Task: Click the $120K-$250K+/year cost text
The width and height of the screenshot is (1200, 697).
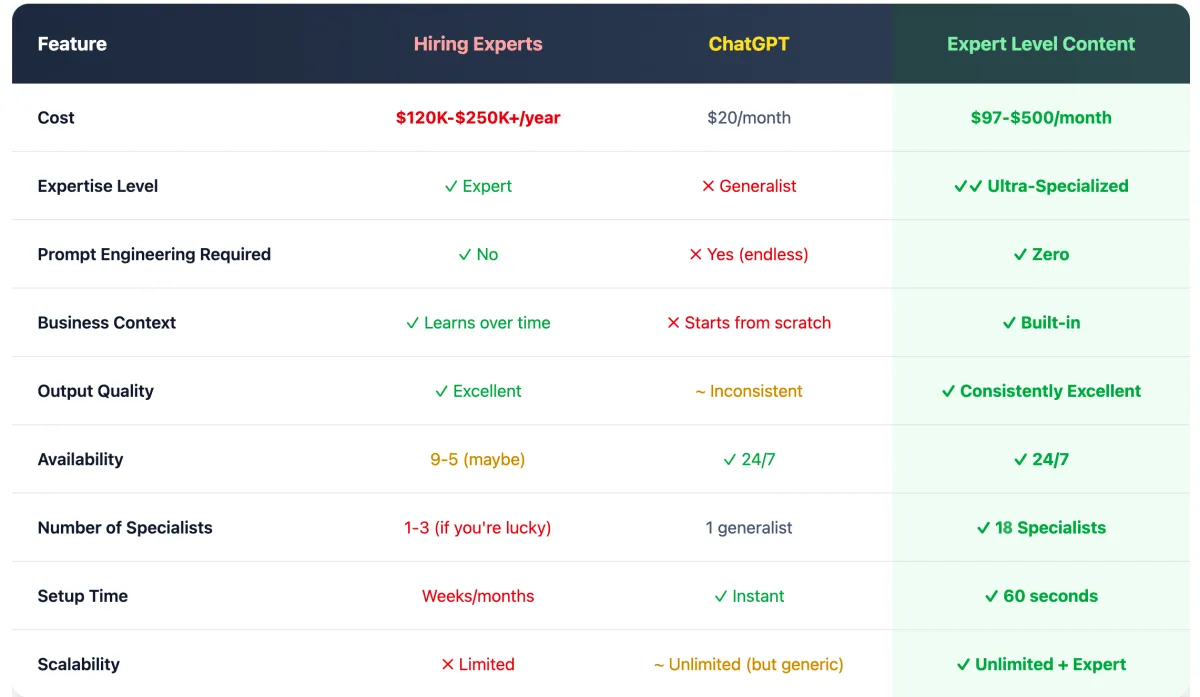Action: [x=478, y=118]
